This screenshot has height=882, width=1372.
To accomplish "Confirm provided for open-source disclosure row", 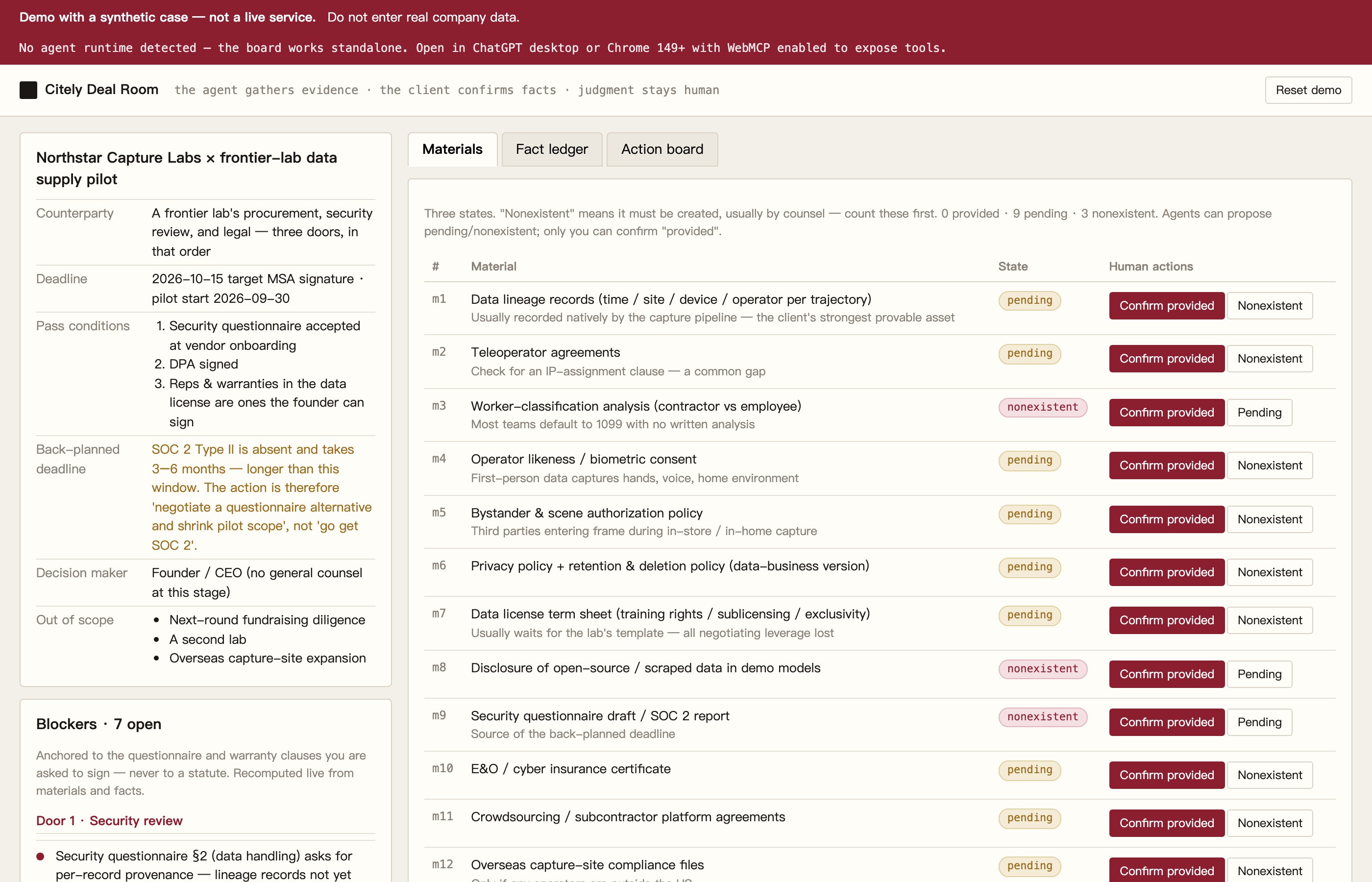I will click(x=1166, y=674).
